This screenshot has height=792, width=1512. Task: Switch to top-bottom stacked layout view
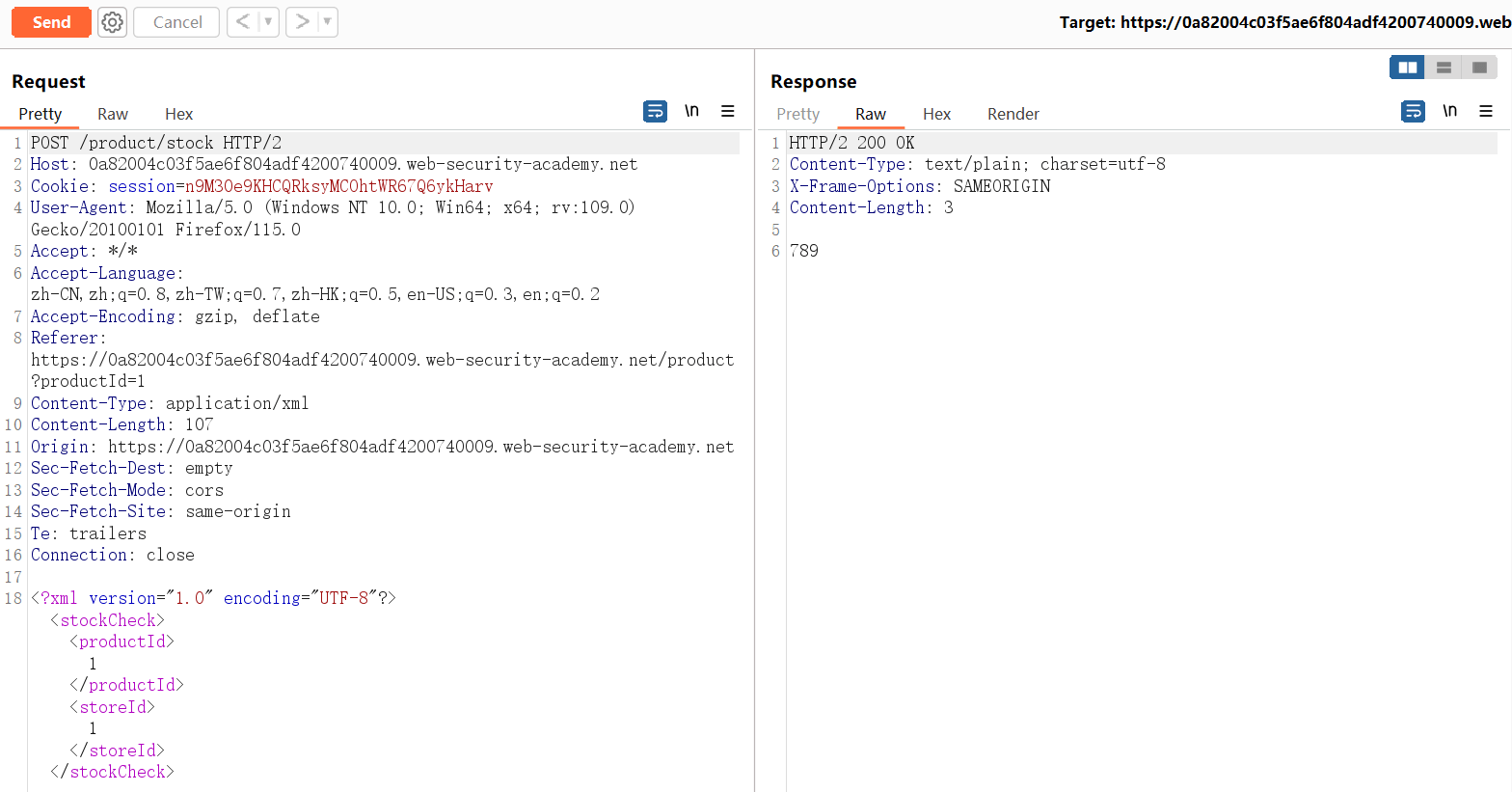coord(1444,68)
